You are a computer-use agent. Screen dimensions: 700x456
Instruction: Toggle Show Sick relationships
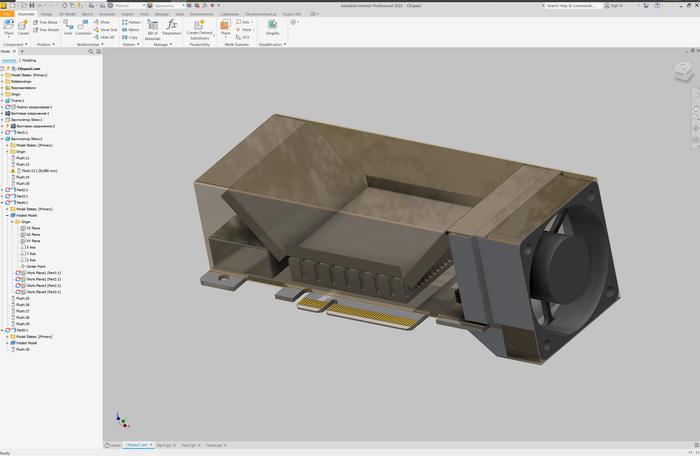(106, 29)
